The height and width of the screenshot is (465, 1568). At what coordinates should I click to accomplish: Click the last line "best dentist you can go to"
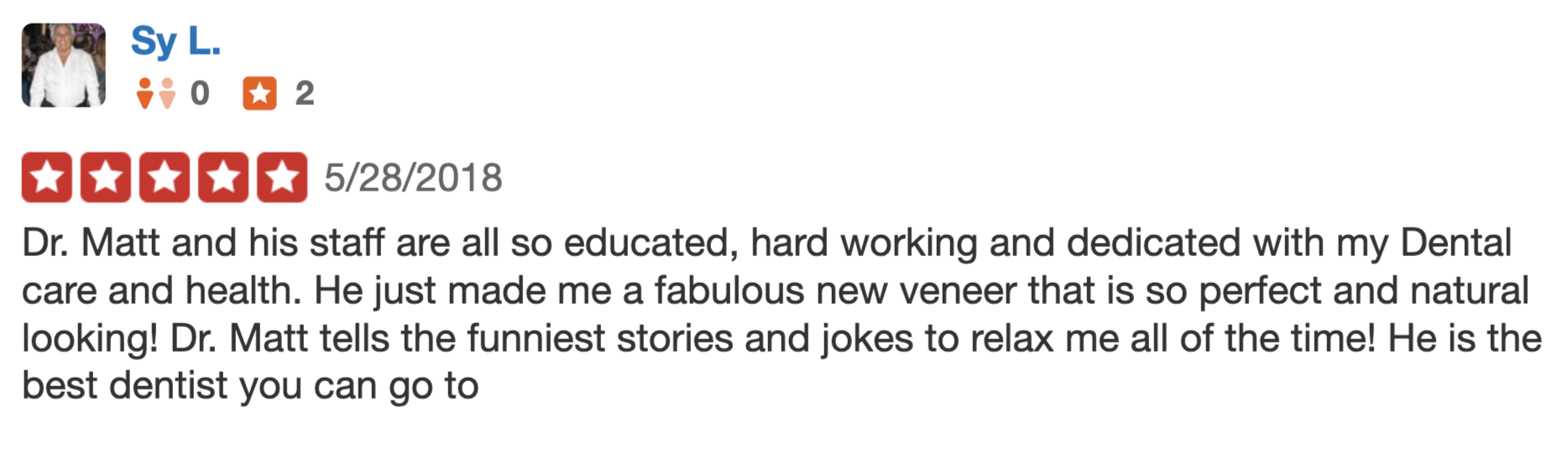pos(250,386)
